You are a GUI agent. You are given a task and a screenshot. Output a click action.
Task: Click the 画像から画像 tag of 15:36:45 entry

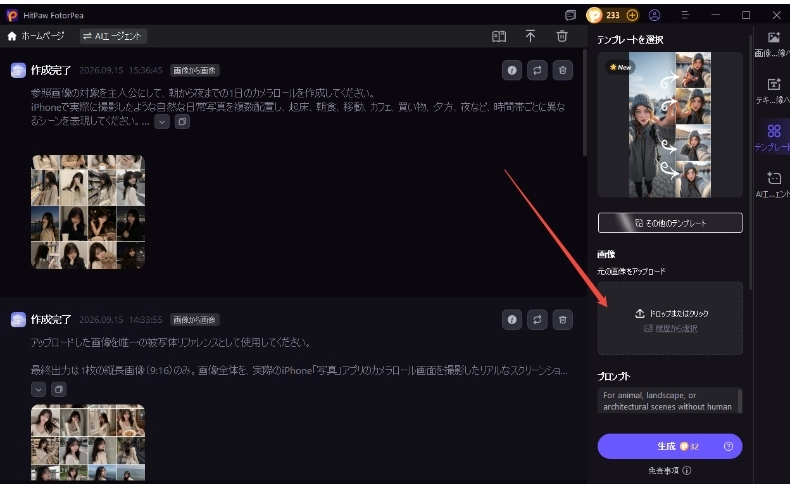tap(194, 71)
